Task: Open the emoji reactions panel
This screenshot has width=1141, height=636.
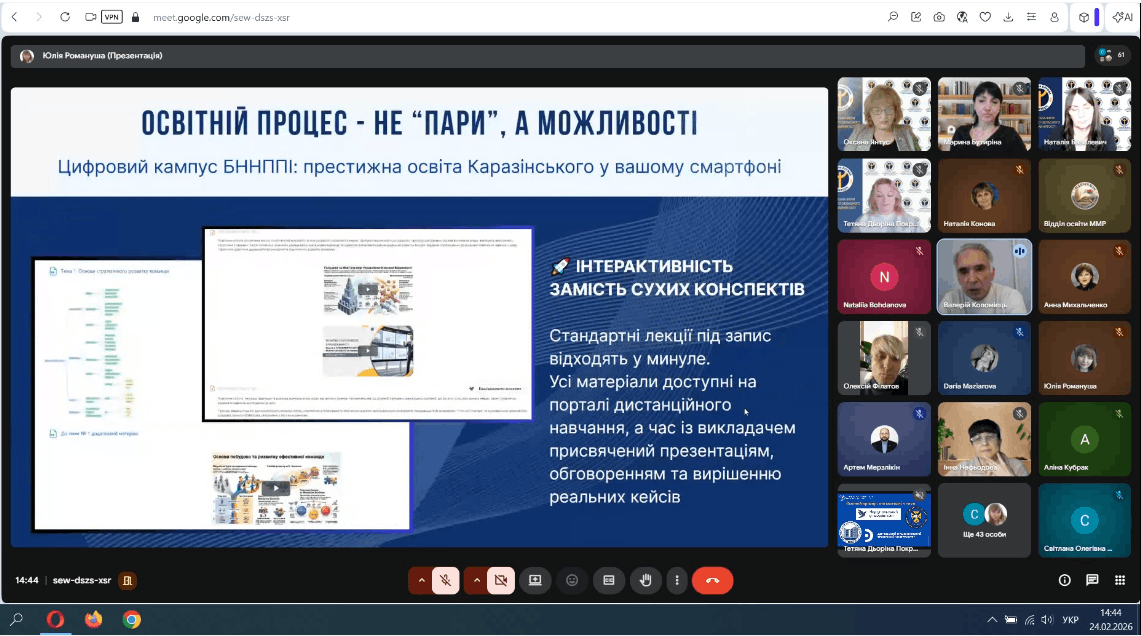Action: (x=572, y=580)
